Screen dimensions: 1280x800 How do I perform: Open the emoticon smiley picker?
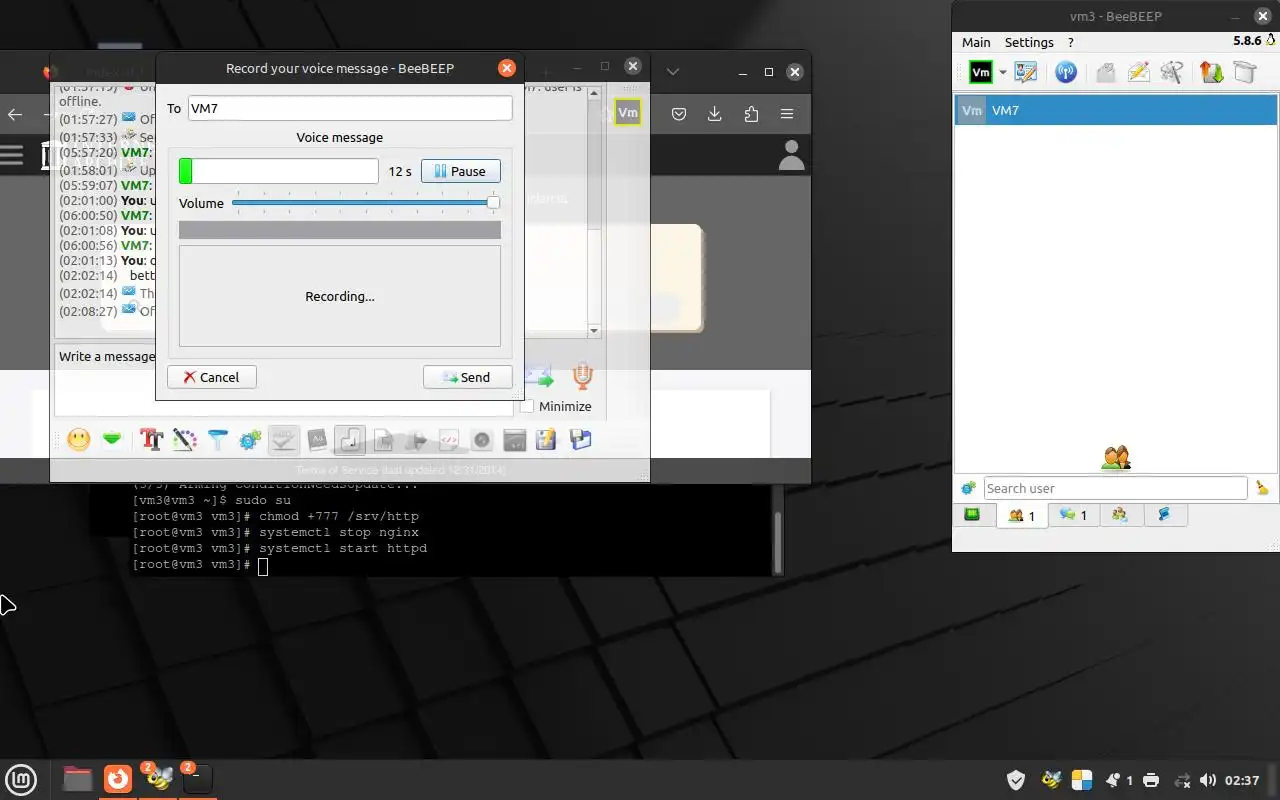pos(78,439)
